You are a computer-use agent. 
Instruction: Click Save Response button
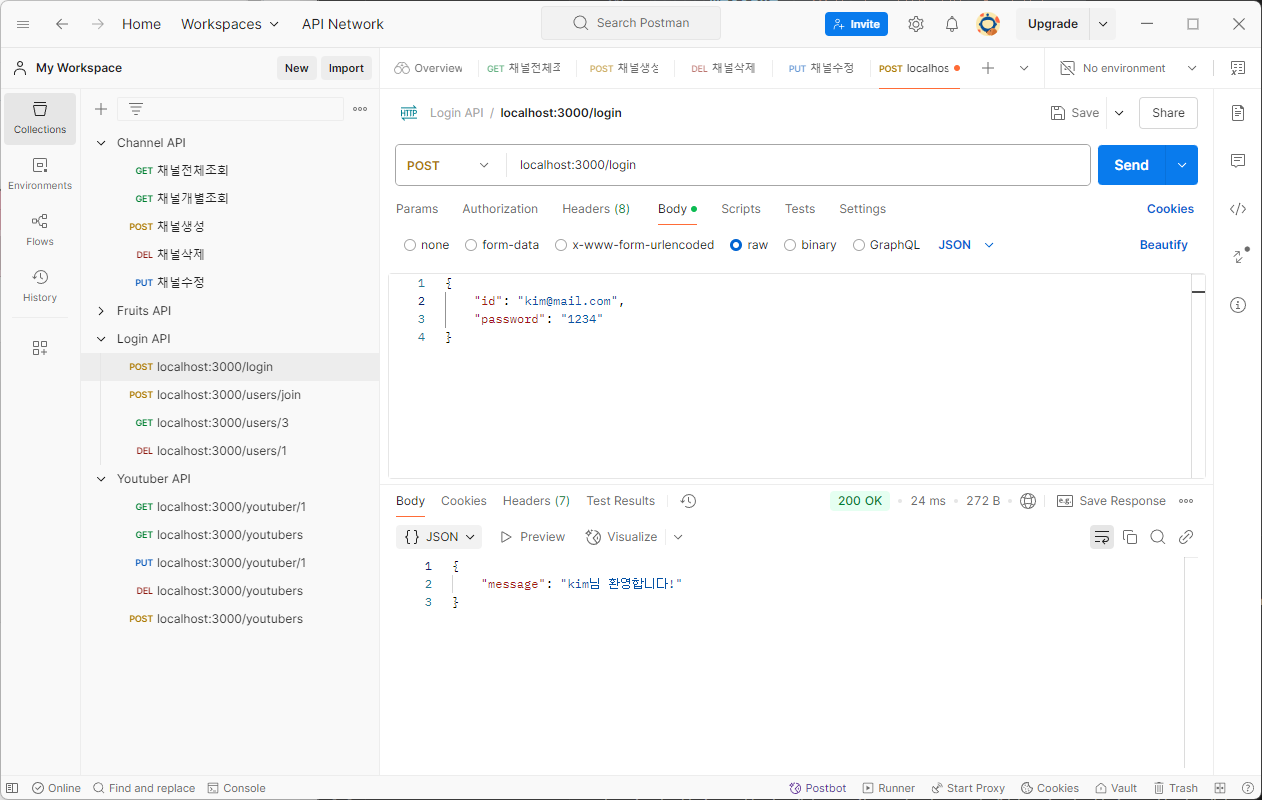[x=1111, y=501]
